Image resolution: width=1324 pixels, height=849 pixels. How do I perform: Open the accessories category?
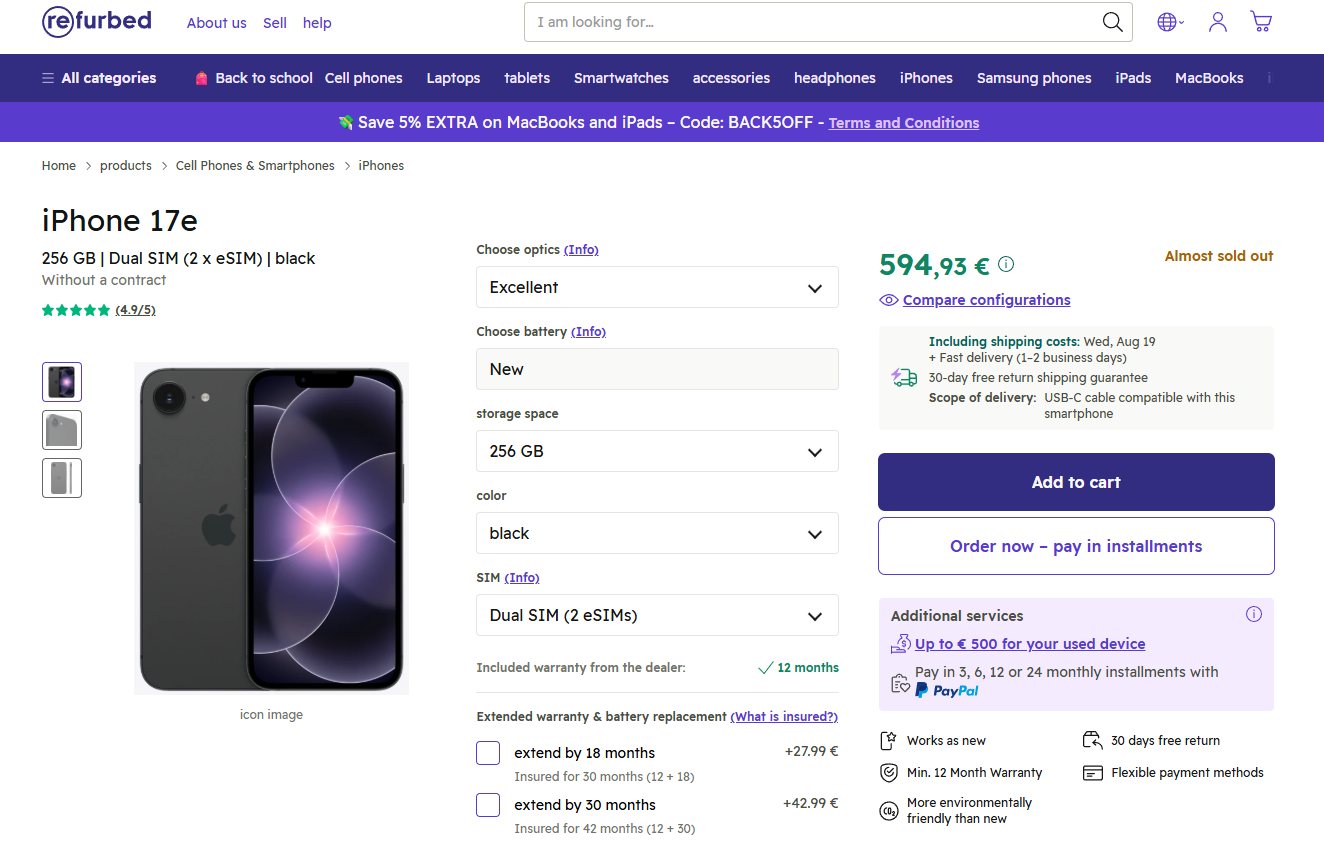coord(731,78)
